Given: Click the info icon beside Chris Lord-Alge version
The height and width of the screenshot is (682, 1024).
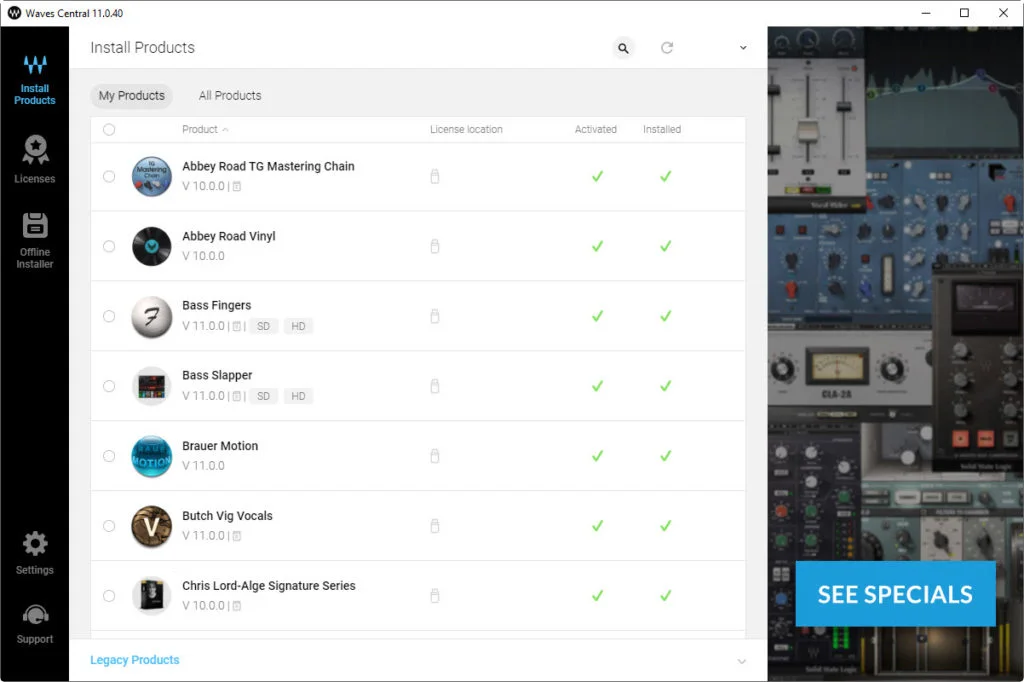Looking at the screenshot, I should click(236, 606).
